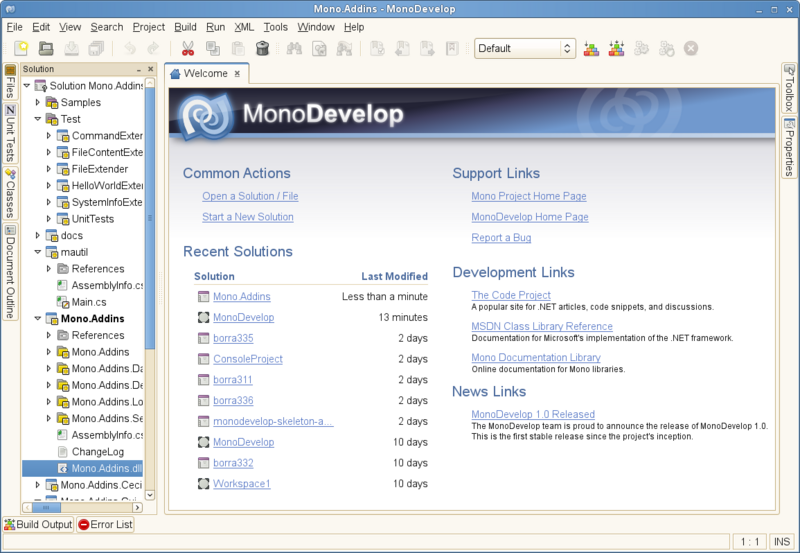The width and height of the screenshot is (800, 553).
Task: Open Mono Project Home Page link
Action: (529, 196)
